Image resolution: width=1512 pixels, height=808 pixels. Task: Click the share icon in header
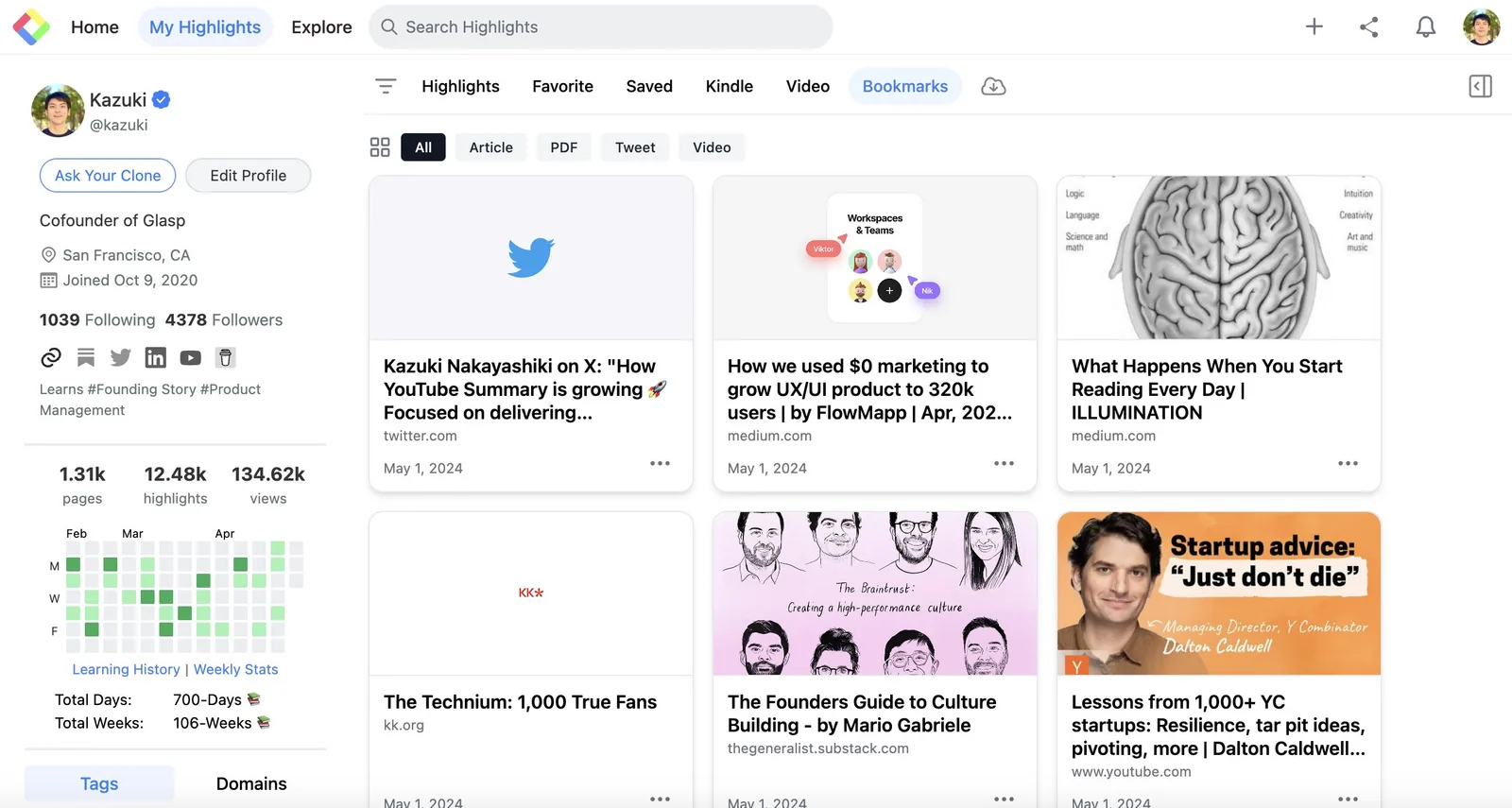click(x=1369, y=26)
